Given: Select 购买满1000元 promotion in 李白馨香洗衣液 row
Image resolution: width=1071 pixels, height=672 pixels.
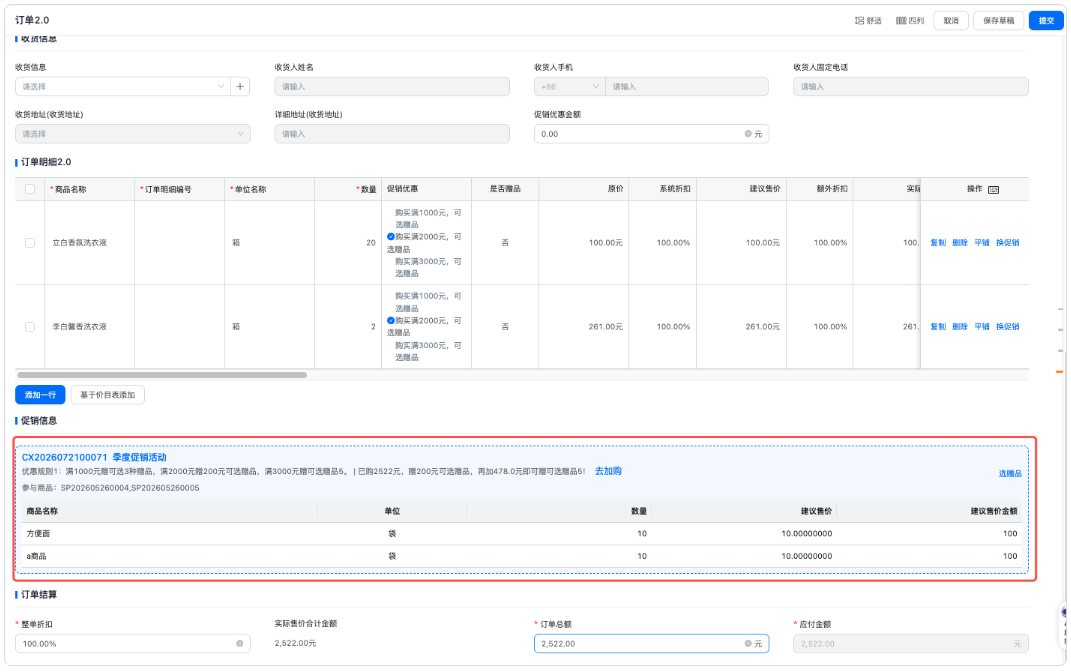Looking at the screenshot, I should click(426, 302).
